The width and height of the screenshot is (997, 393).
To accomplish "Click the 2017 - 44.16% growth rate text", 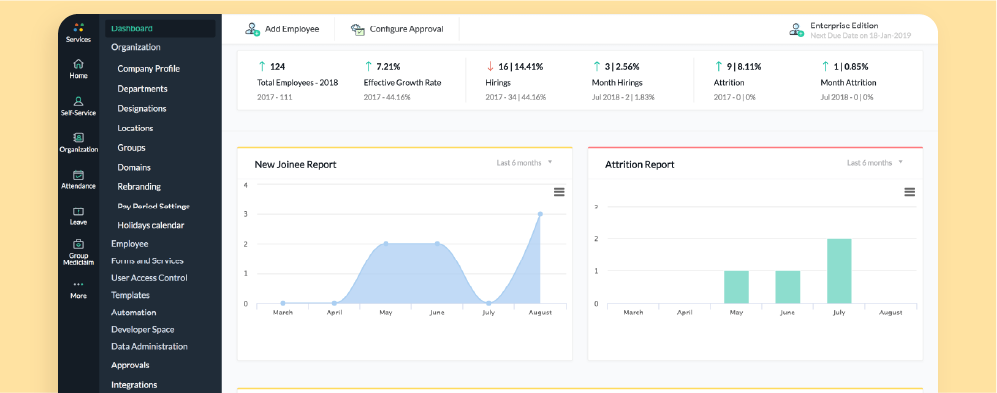I will click(x=387, y=97).
